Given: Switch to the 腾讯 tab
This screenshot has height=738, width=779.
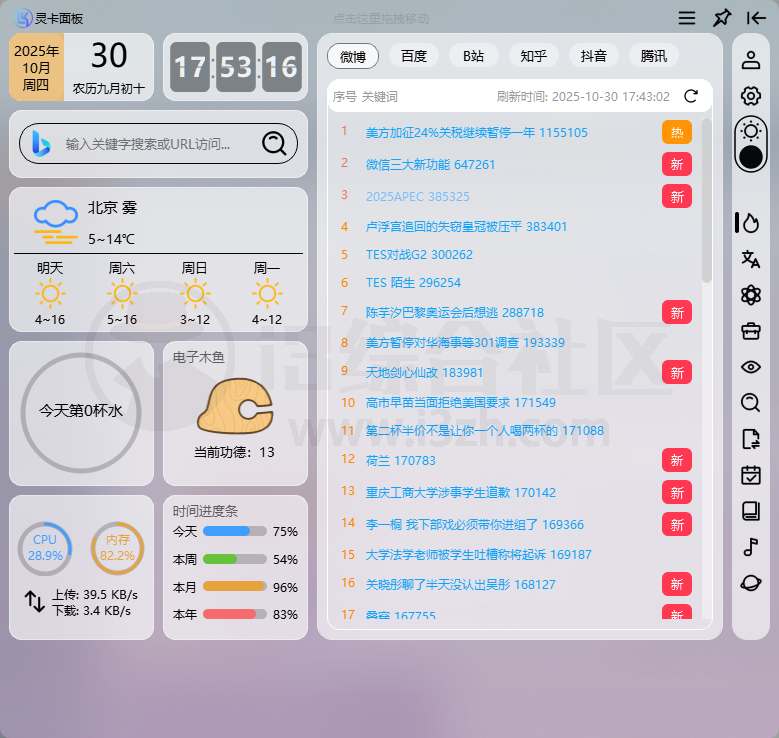Looking at the screenshot, I should click(654, 56).
